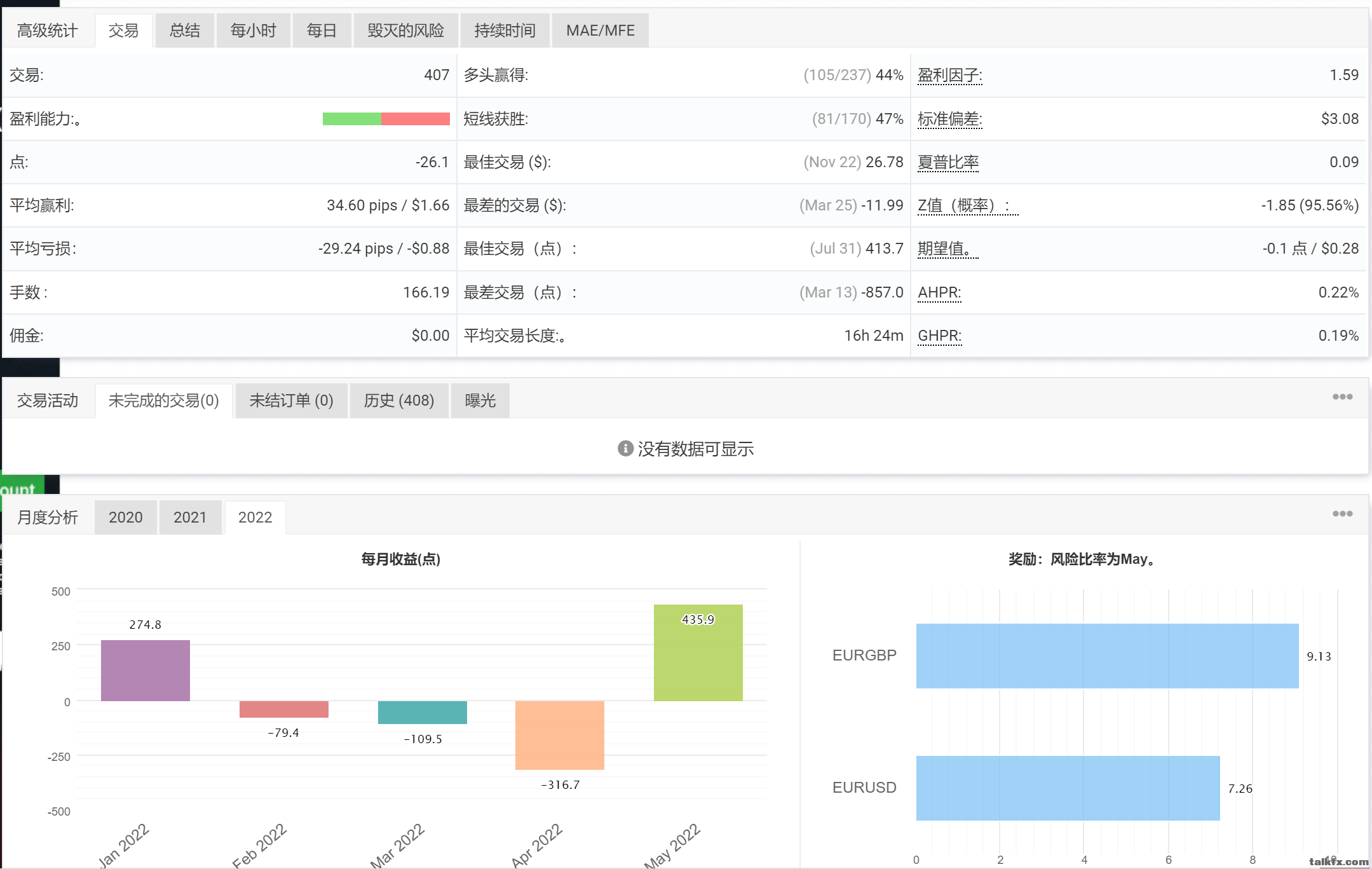Click the (Mar 25) -11.99 worst trade value

pyautogui.click(x=852, y=205)
